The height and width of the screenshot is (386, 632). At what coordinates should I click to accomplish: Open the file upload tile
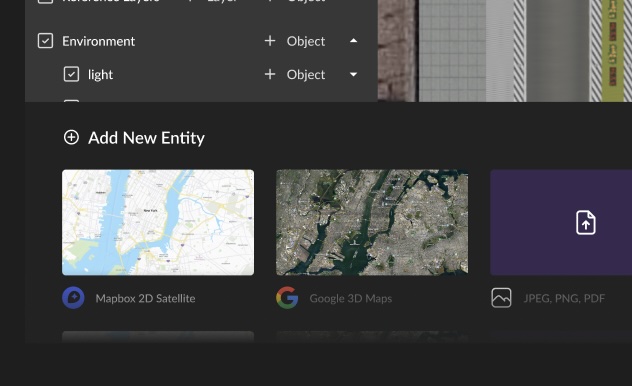[x=561, y=222]
